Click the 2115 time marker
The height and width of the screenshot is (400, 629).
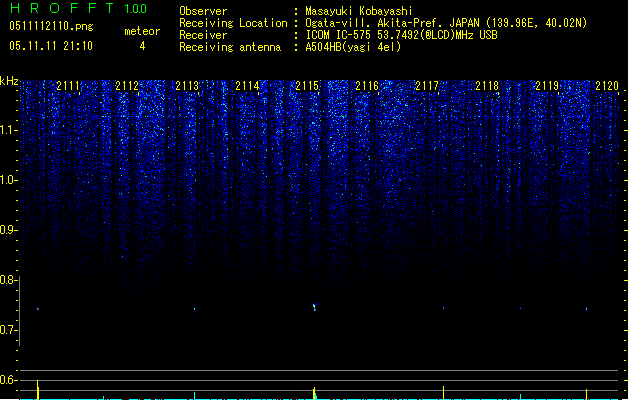[x=307, y=86]
